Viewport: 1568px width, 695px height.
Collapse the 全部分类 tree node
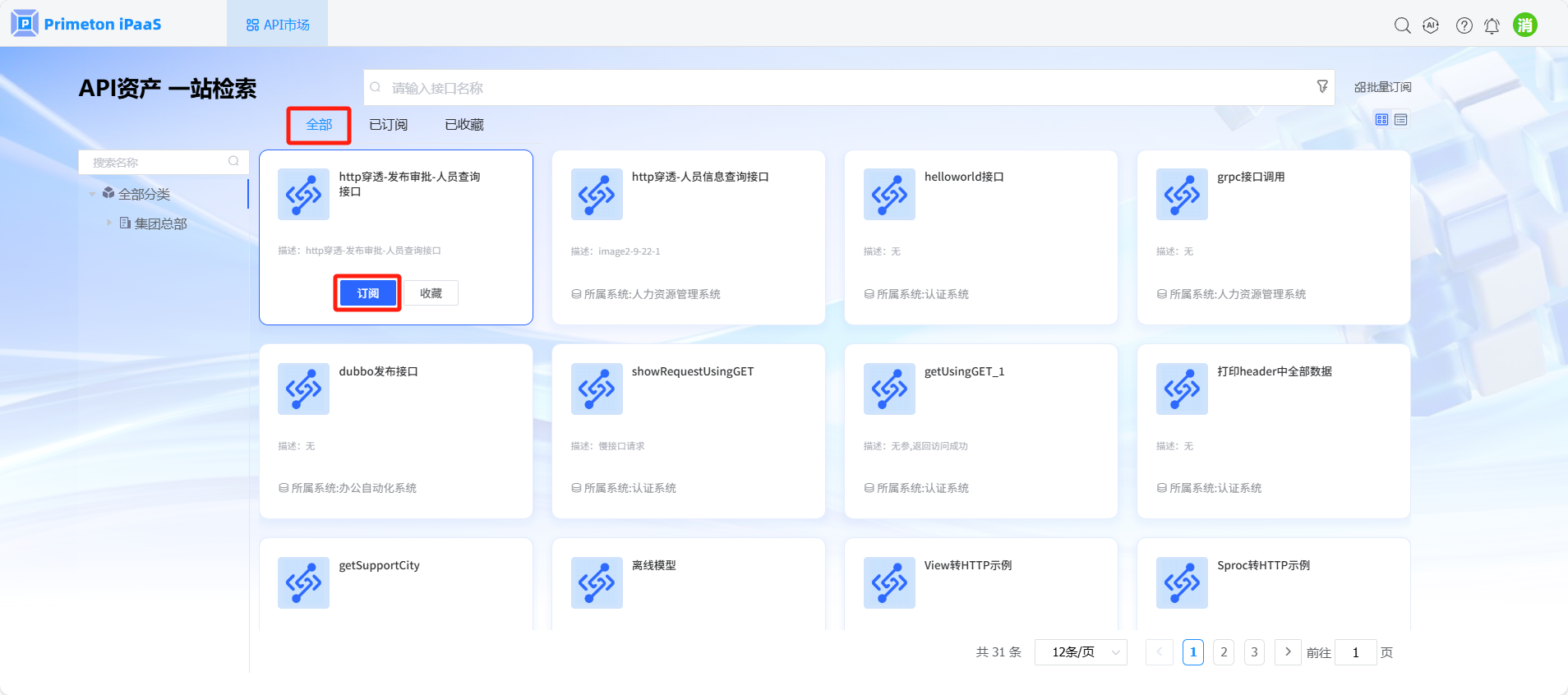pyautogui.click(x=92, y=194)
